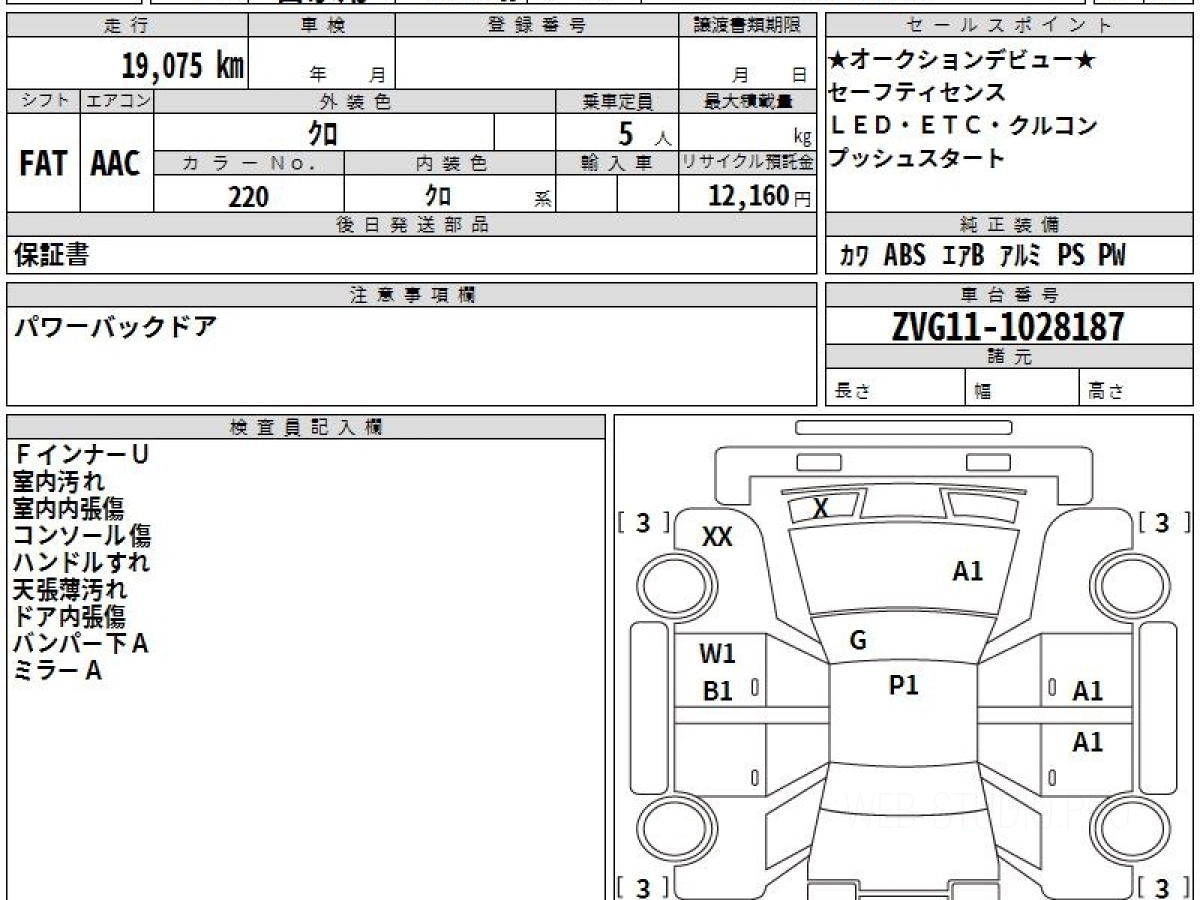Screen dimensions: 1200x900
Task: Select the アルミ equipment item
Action: [1021, 256]
